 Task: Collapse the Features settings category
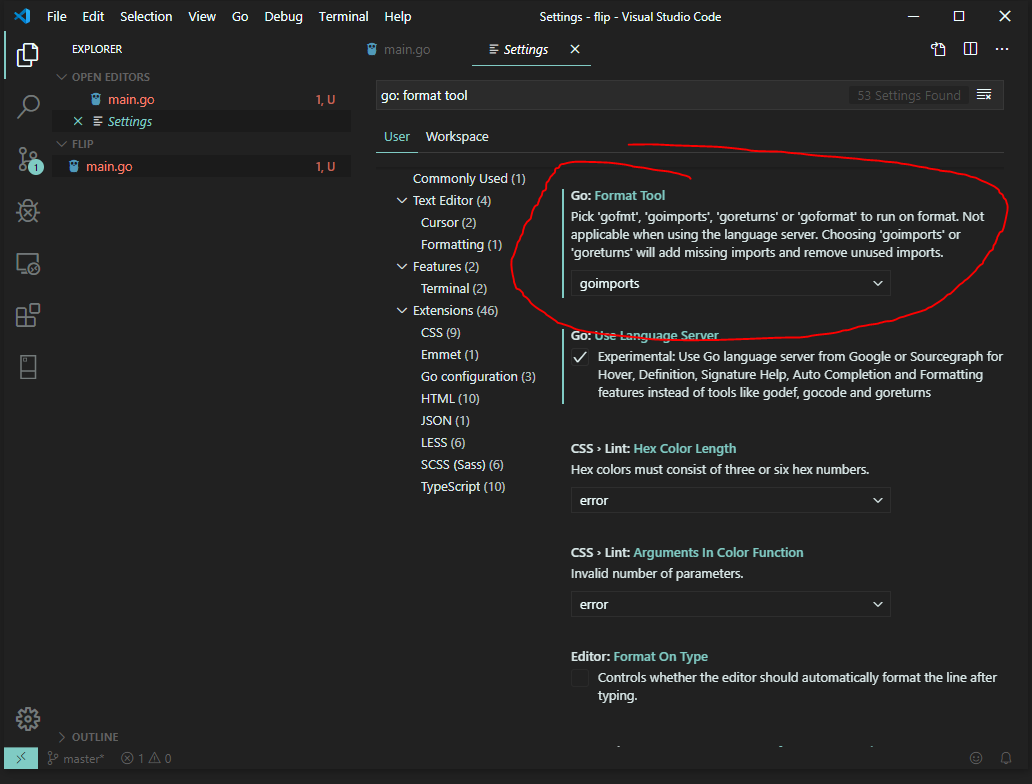[401, 267]
